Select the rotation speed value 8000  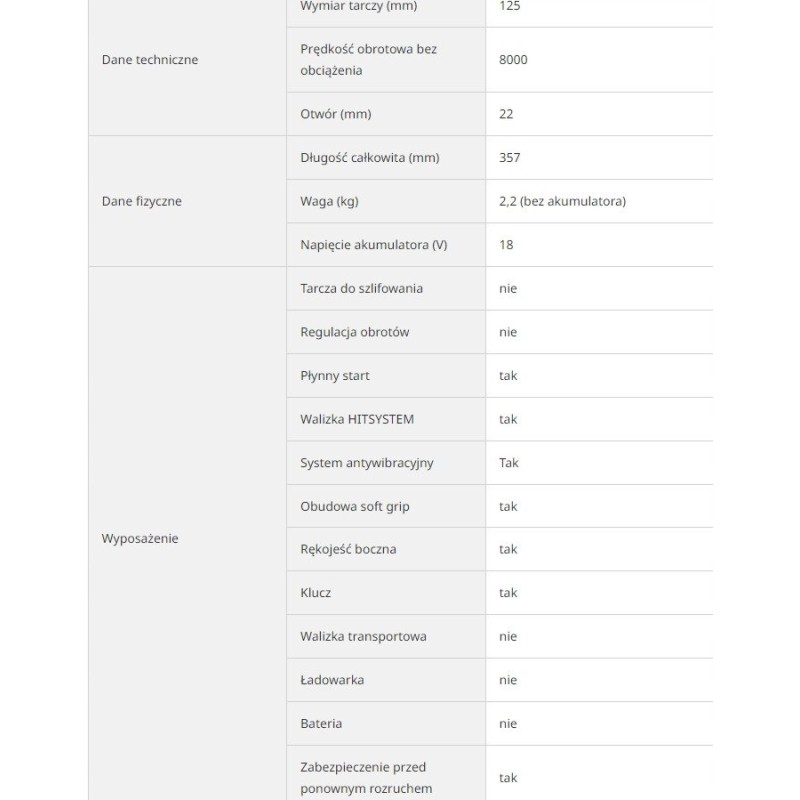(x=513, y=60)
